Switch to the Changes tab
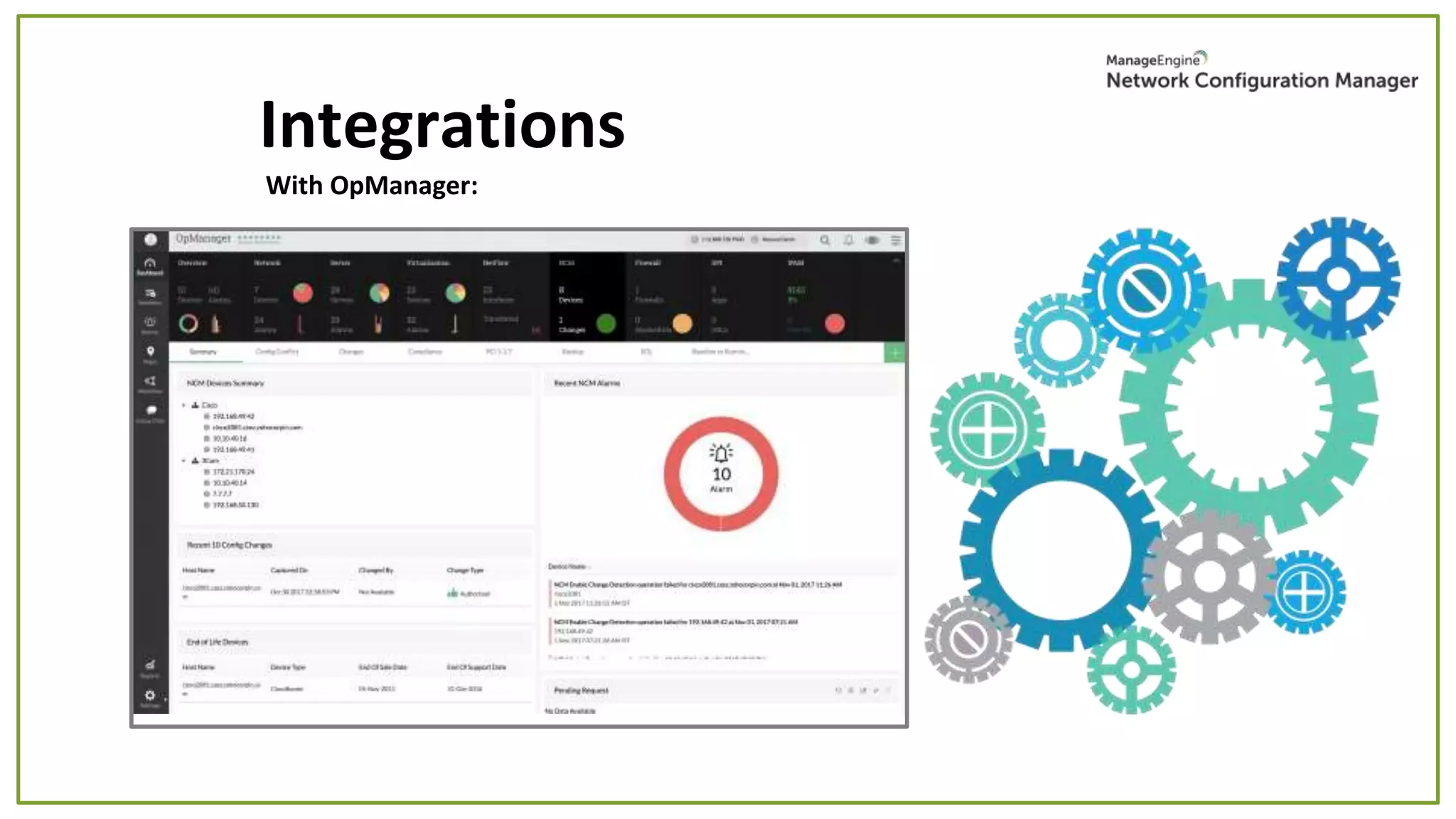Image resolution: width=1456 pixels, height=819 pixels. (351, 352)
